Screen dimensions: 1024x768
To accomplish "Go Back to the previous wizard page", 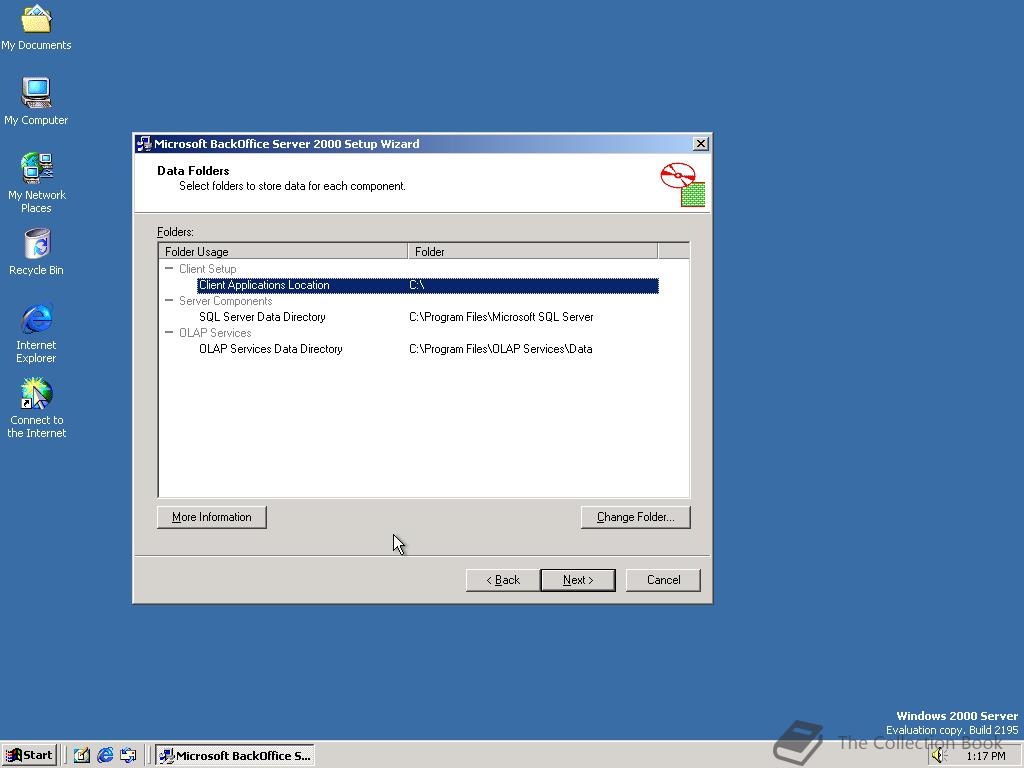I will pyautogui.click(x=503, y=580).
